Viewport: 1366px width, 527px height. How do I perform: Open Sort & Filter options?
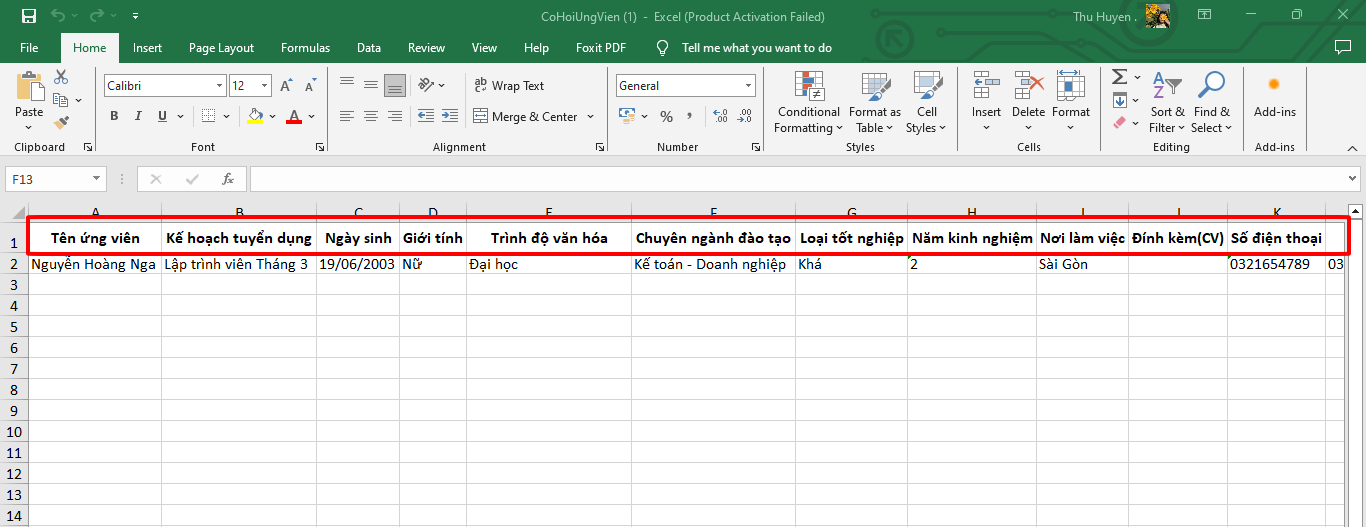click(1166, 103)
